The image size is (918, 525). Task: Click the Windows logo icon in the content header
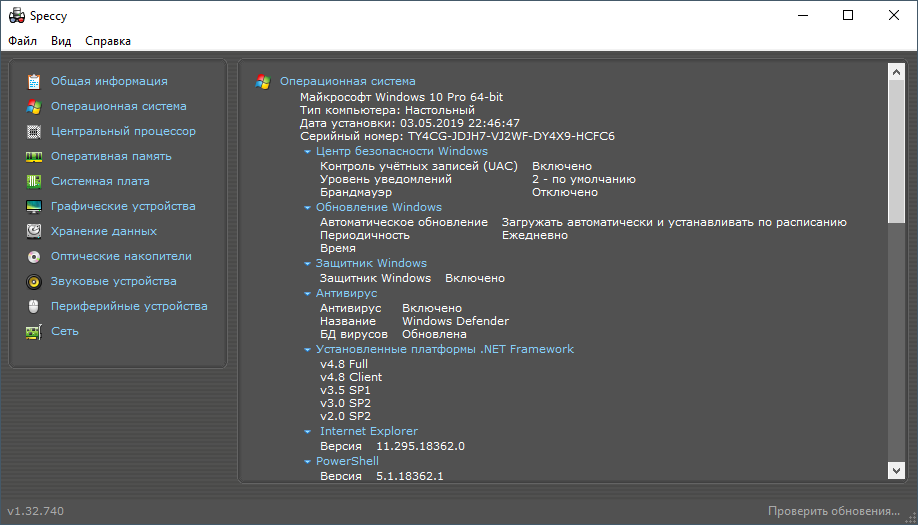click(x=263, y=82)
